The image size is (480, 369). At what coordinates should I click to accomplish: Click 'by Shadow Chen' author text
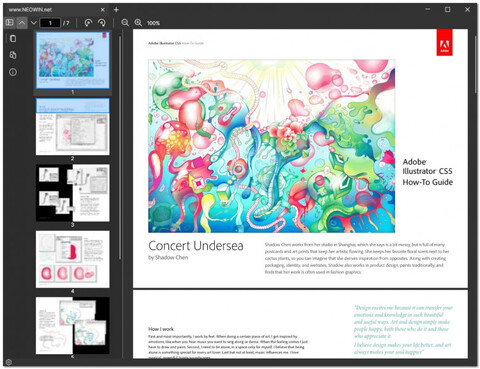point(168,257)
